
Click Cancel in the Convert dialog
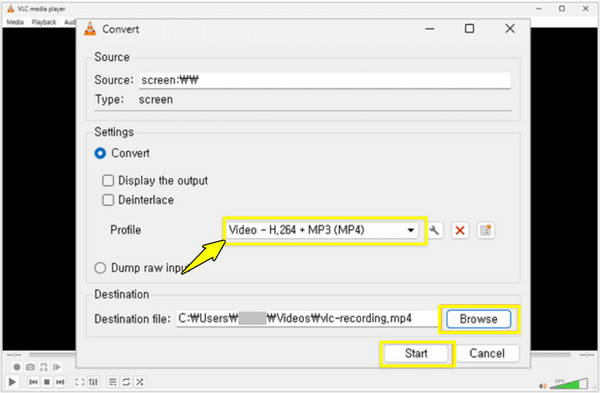487,353
